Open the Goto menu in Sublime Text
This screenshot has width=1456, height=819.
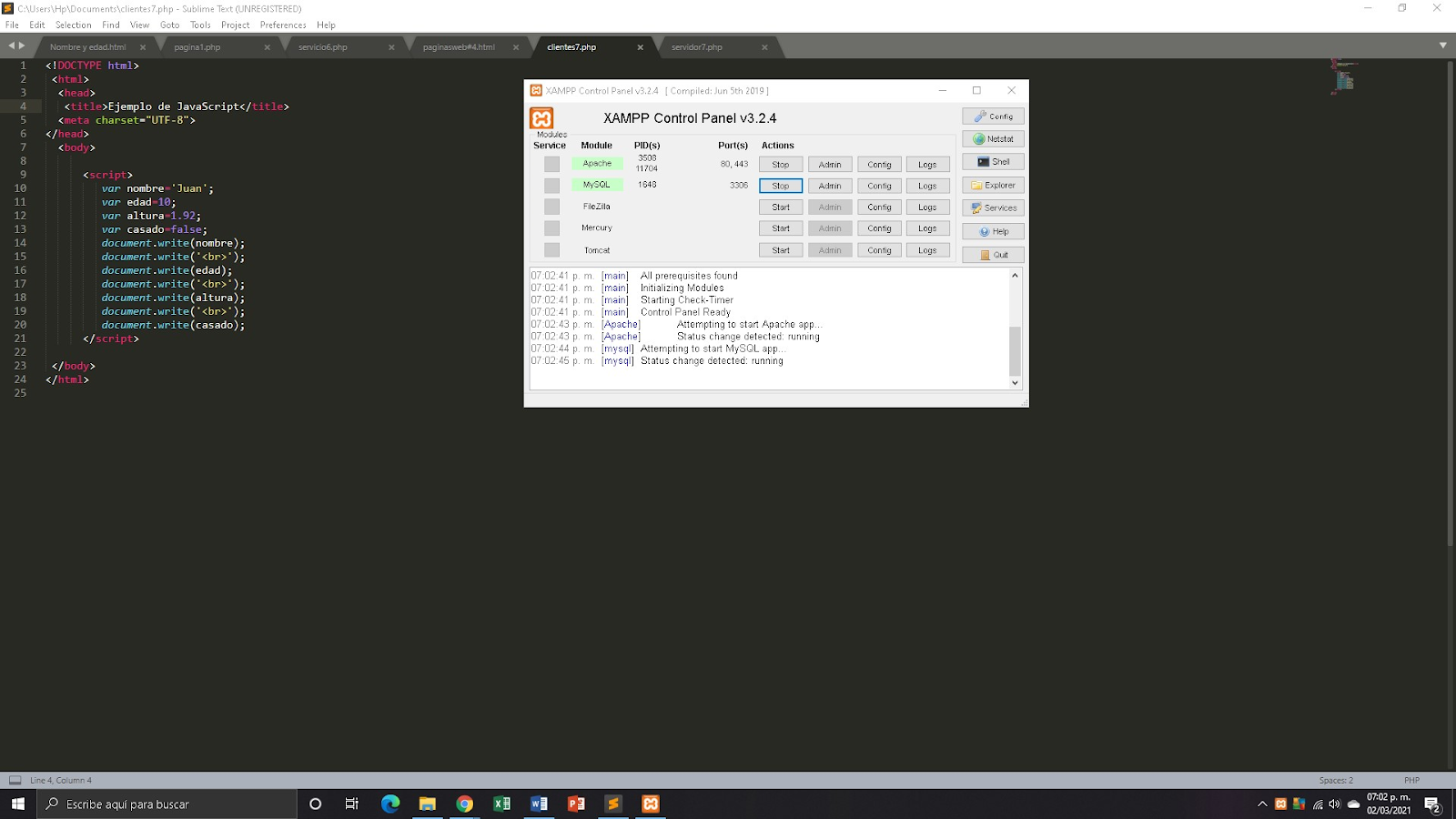[169, 25]
